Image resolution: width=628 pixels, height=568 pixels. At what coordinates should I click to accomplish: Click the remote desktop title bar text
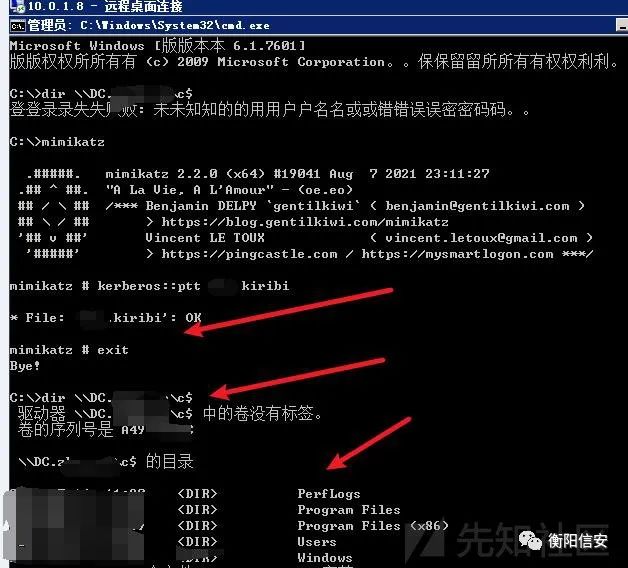click(105, 6)
